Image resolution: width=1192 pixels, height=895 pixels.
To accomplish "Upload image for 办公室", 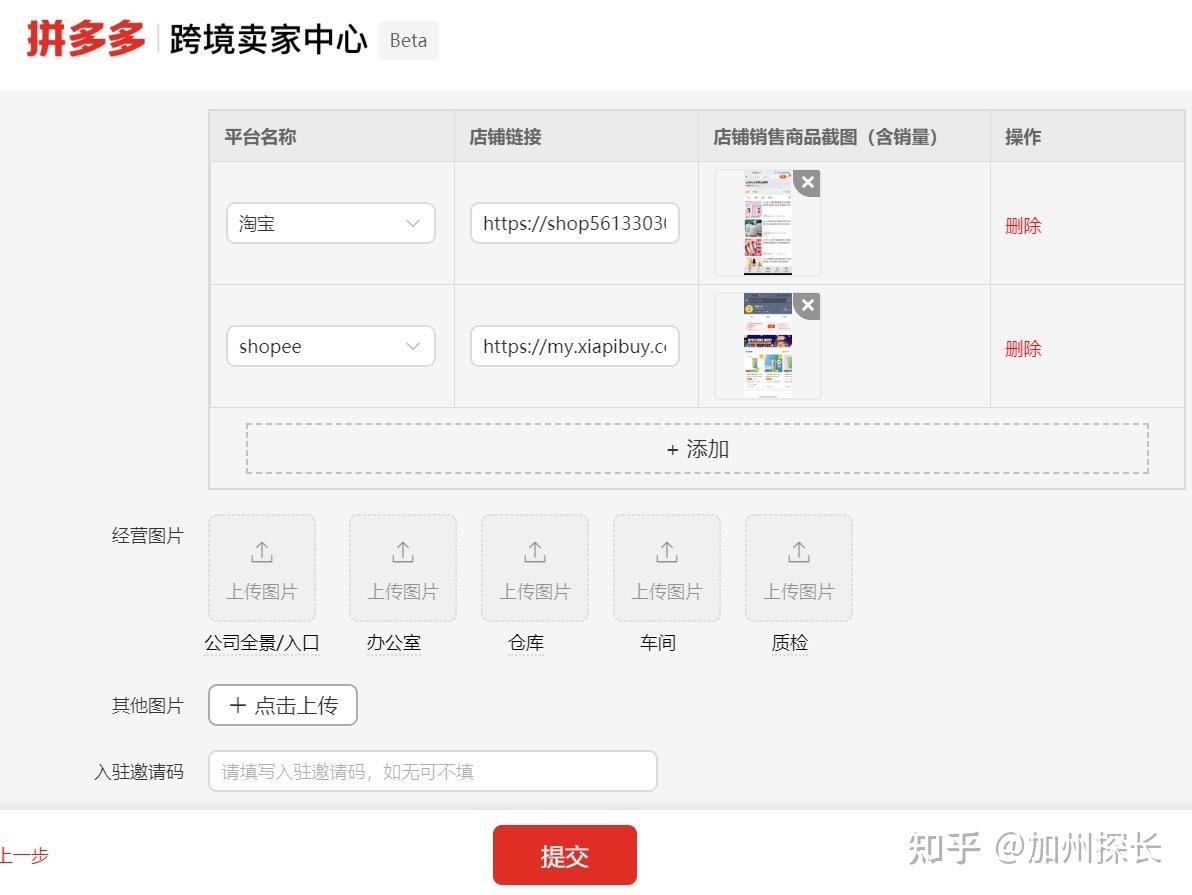I will 403,568.
